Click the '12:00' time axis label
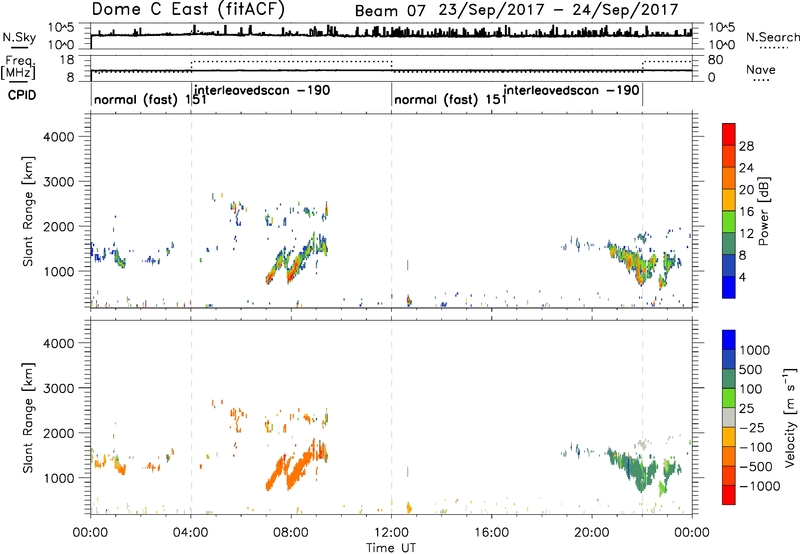The height and width of the screenshot is (554, 800). (x=391, y=533)
